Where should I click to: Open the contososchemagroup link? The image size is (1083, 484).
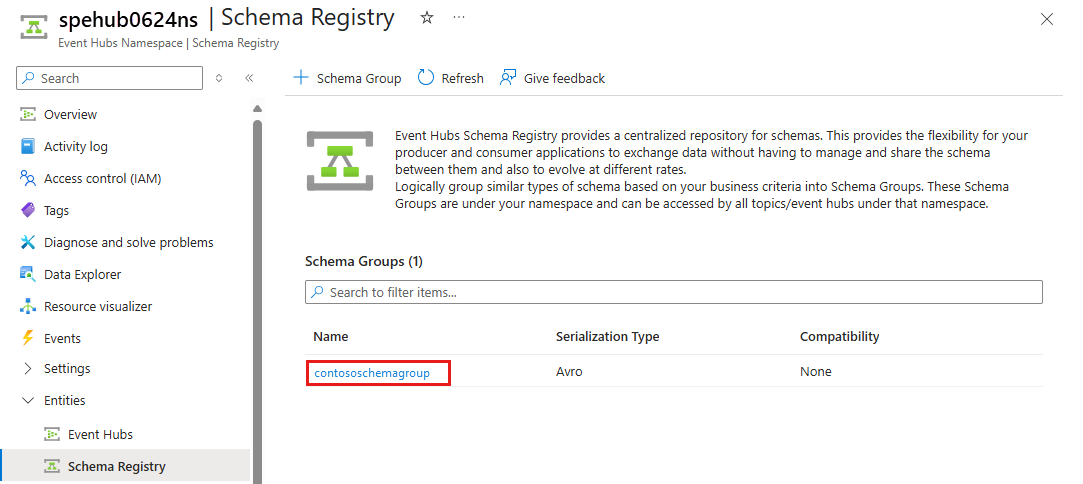coord(372,373)
